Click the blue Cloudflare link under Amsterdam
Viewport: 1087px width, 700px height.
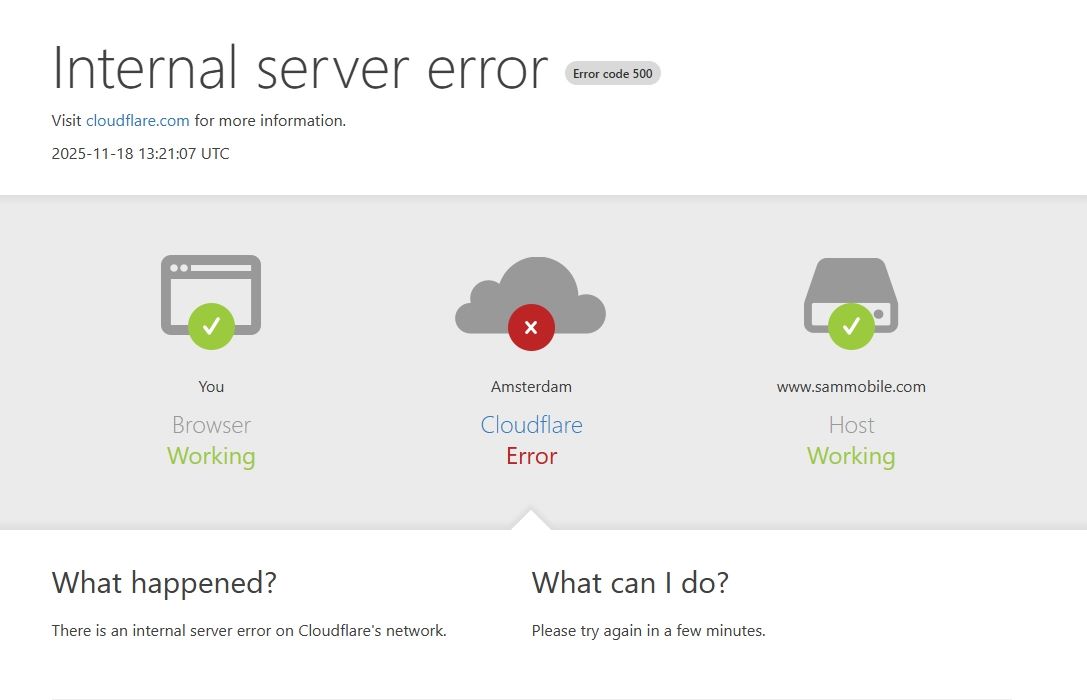click(531, 425)
